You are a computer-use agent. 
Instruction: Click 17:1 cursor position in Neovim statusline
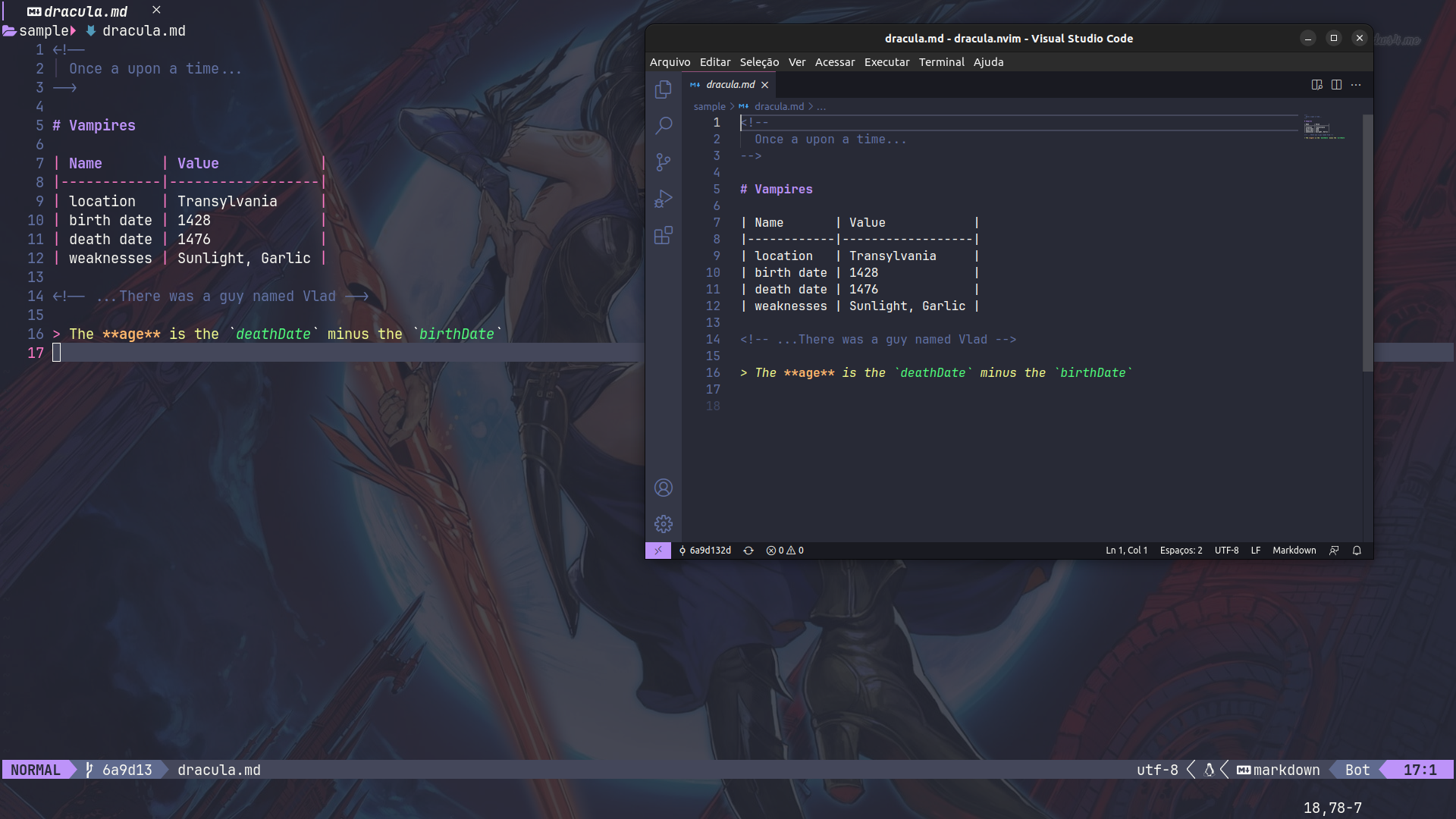(1420, 770)
